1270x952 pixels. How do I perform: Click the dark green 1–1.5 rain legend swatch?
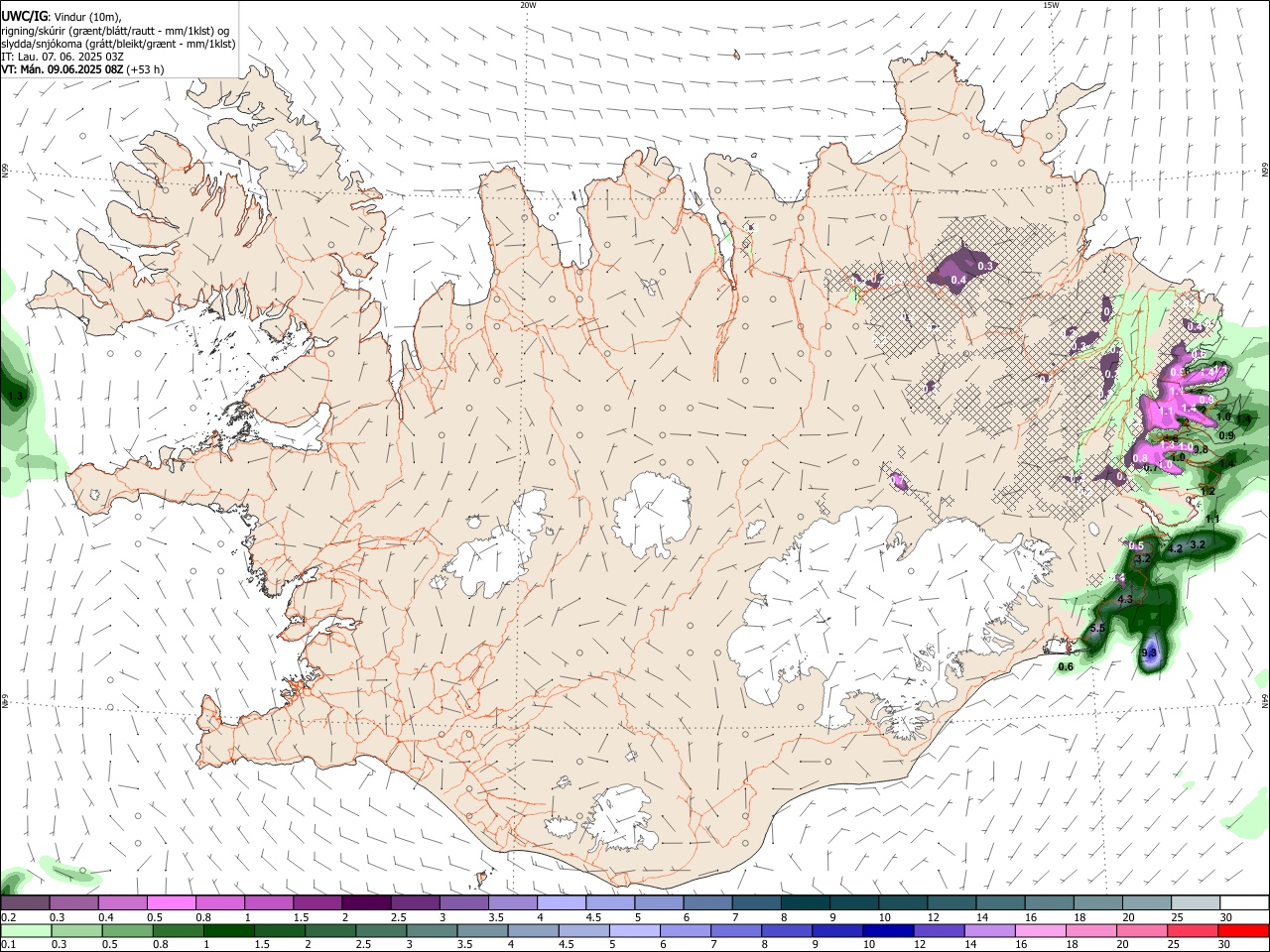tap(228, 930)
